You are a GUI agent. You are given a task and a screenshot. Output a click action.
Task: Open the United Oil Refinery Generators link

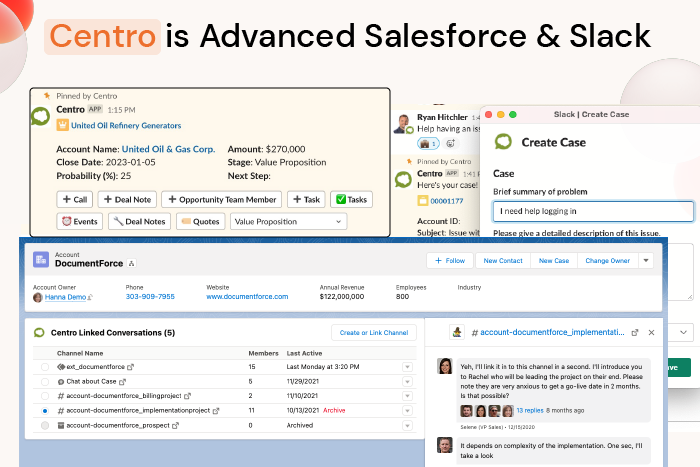coord(126,125)
